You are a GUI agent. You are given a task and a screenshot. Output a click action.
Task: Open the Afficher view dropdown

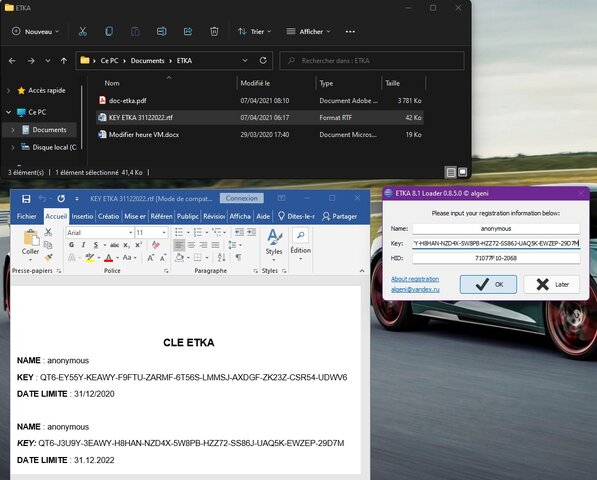pos(308,32)
